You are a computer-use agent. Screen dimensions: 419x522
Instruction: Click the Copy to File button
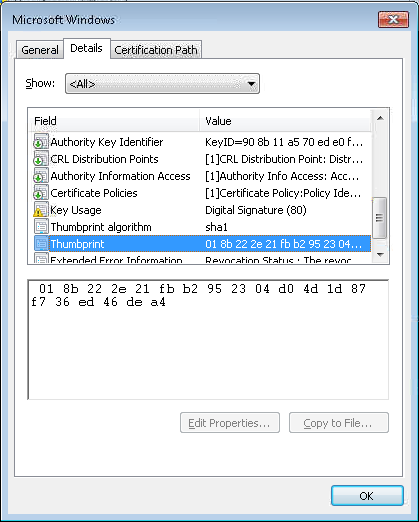(339, 423)
